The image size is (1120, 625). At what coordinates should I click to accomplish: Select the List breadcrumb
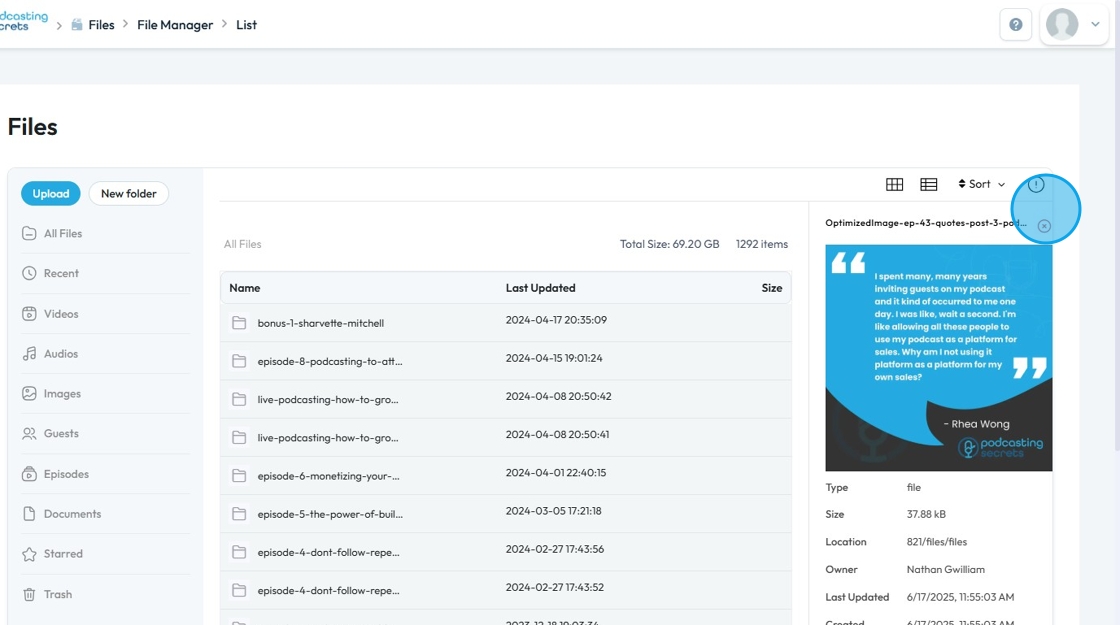click(x=246, y=25)
